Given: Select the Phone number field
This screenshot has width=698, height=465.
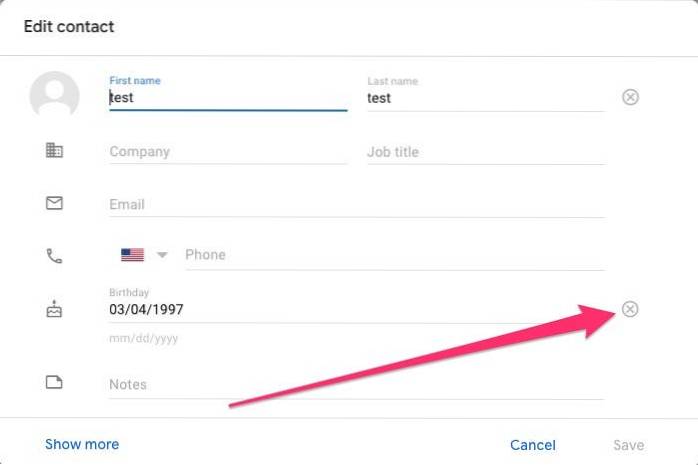Looking at the screenshot, I should (x=393, y=255).
